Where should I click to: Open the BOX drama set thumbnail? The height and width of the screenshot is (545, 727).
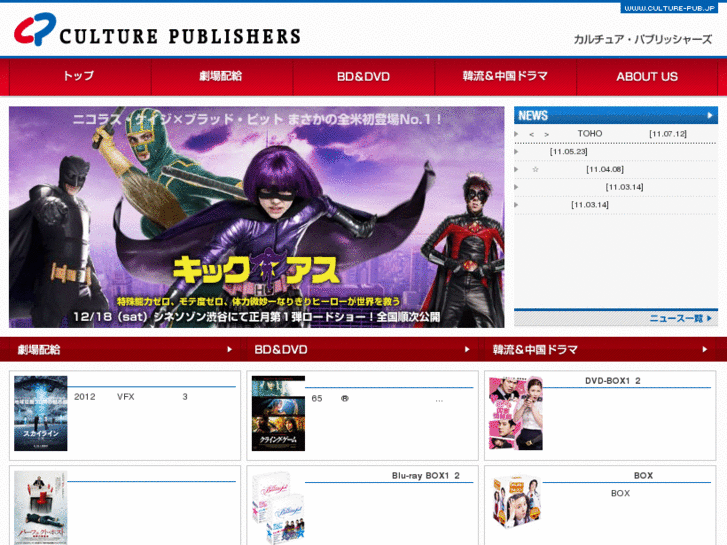pos(516,502)
